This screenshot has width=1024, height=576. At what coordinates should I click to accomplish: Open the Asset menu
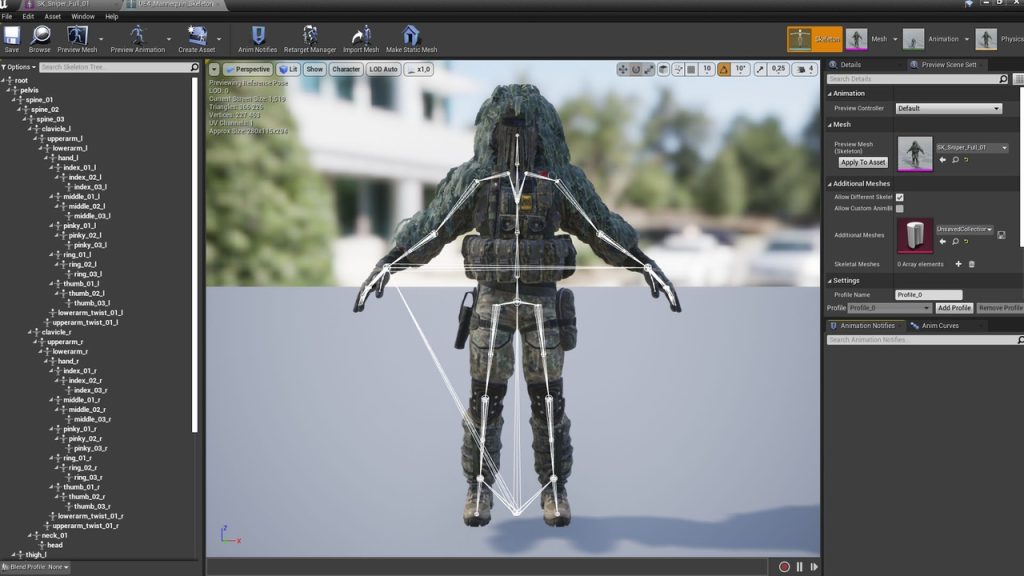pyautogui.click(x=52, y=17)
